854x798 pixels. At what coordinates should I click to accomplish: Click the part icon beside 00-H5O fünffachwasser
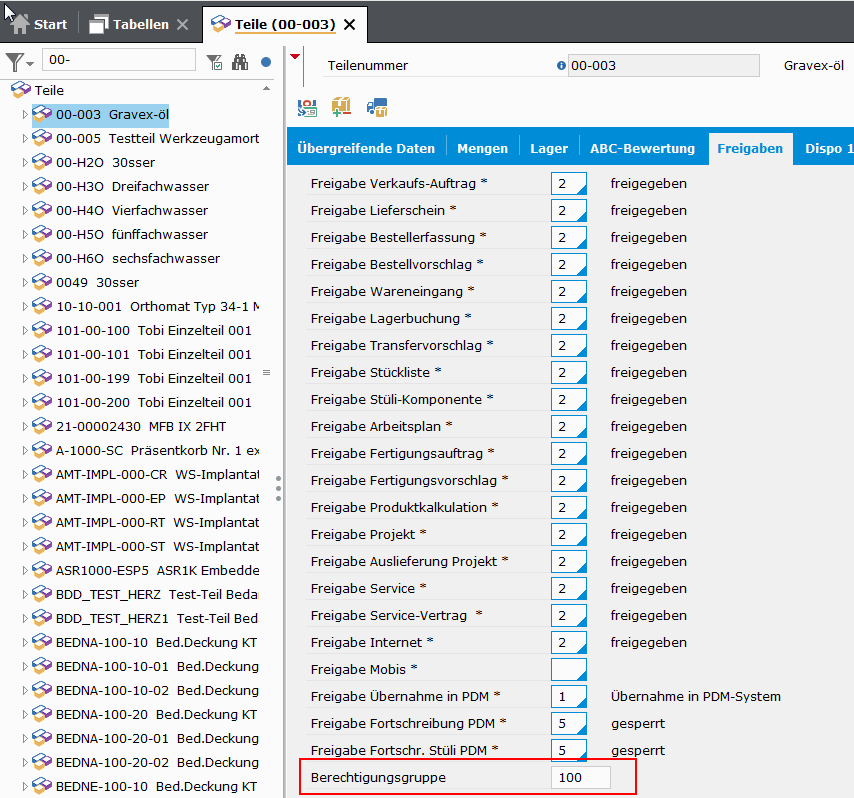(x=42, y=234)
